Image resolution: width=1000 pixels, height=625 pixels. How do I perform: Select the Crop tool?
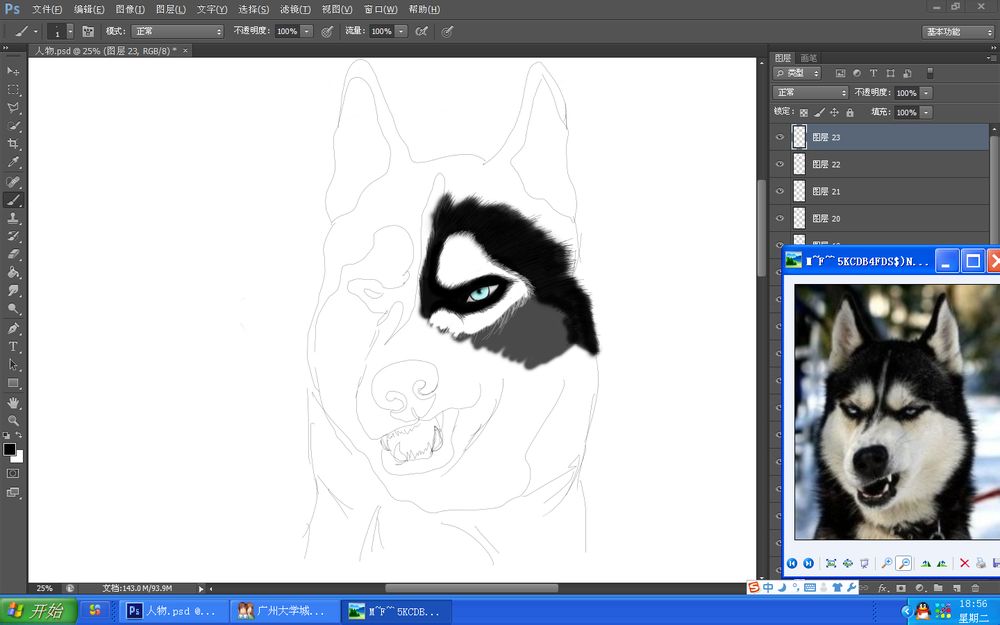click(13, 145)
